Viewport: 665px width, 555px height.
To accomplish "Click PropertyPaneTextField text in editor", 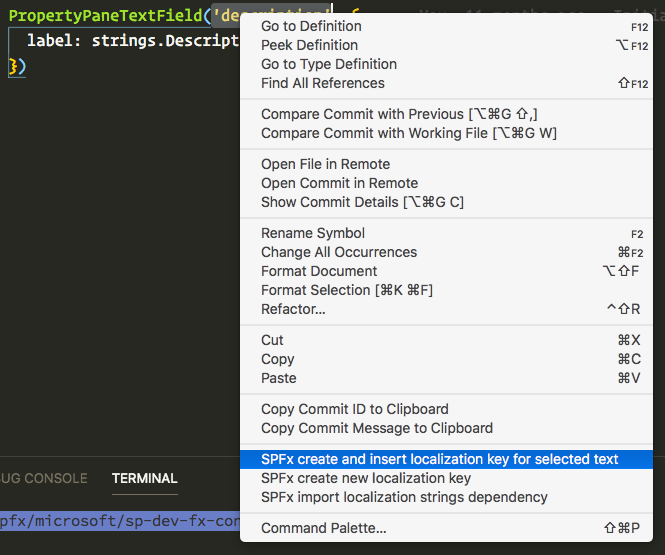I will 106,16.
